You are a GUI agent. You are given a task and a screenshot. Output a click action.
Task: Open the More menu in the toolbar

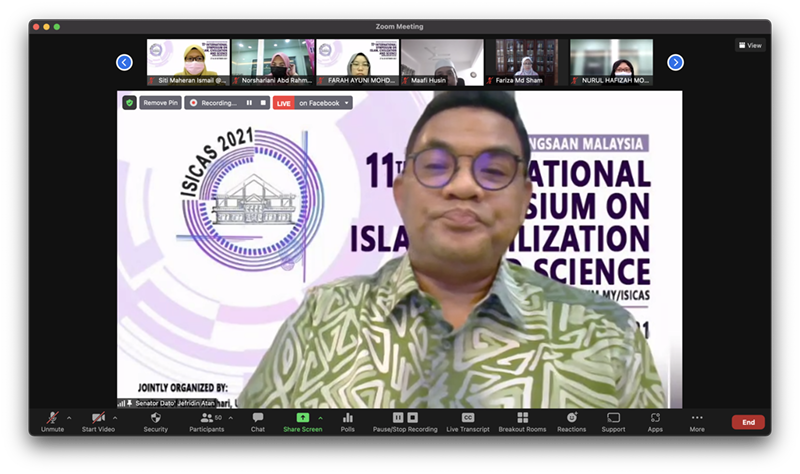coord(697,419)
